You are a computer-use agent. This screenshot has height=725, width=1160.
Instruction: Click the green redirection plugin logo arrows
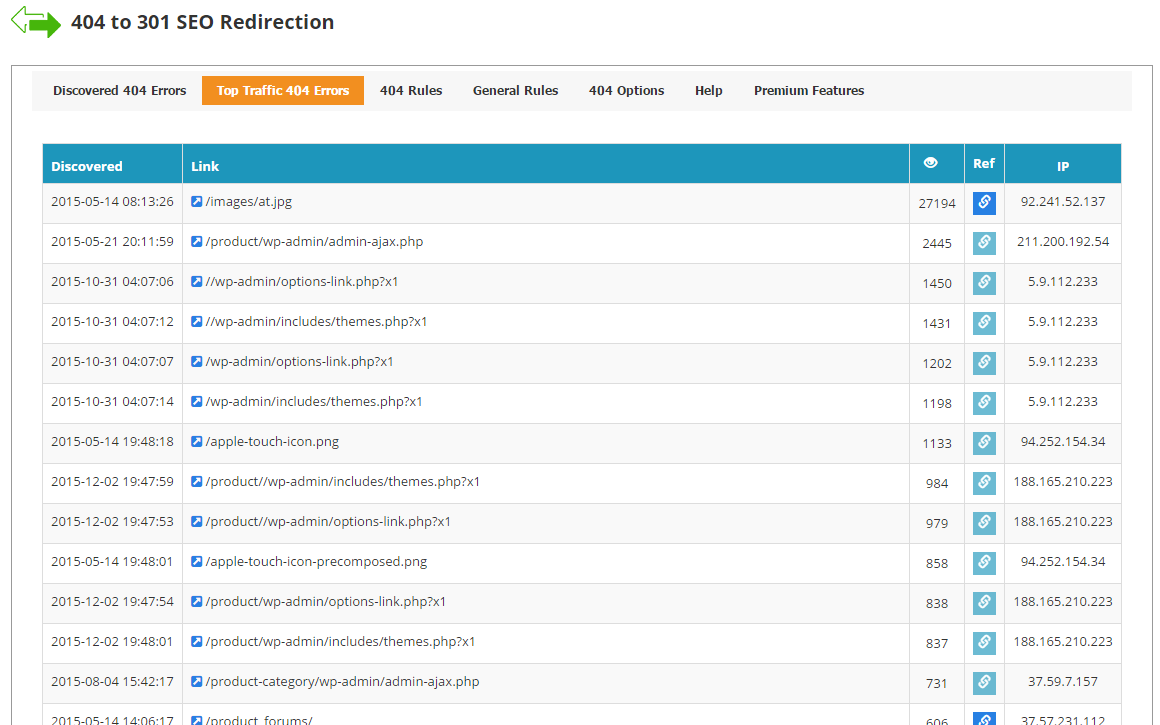[x=36, y=21]
